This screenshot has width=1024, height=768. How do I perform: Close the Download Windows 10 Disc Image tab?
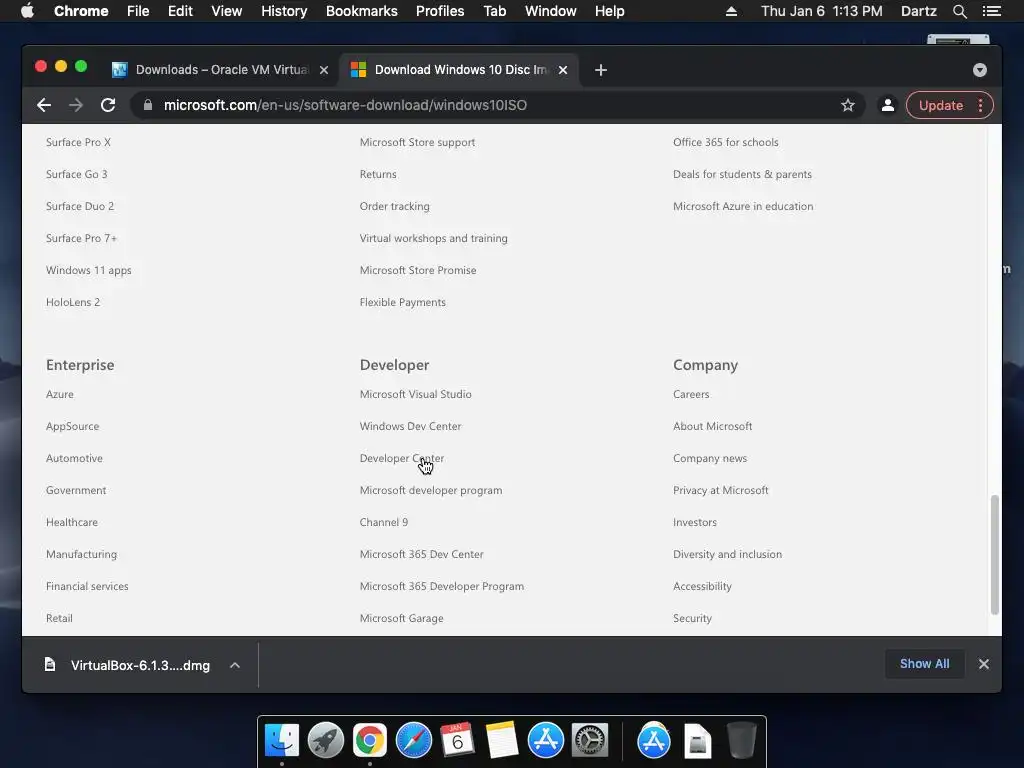(x=563, y=70)
